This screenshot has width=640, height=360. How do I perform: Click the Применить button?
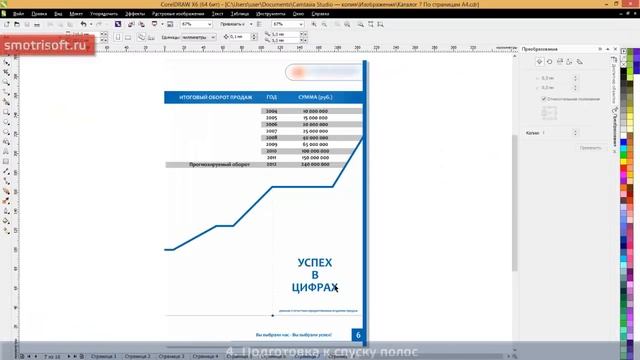(591, 148)
